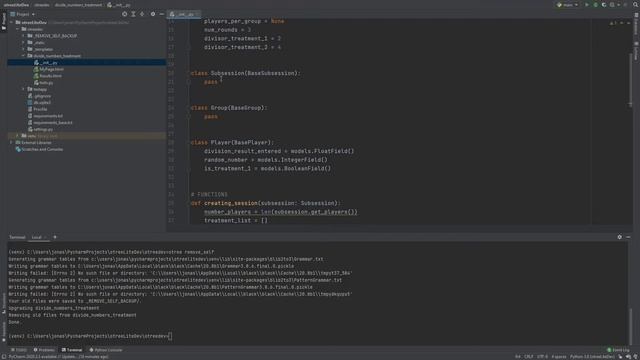Click the UTF-8 encoding status widget

(x=542, y=357)
